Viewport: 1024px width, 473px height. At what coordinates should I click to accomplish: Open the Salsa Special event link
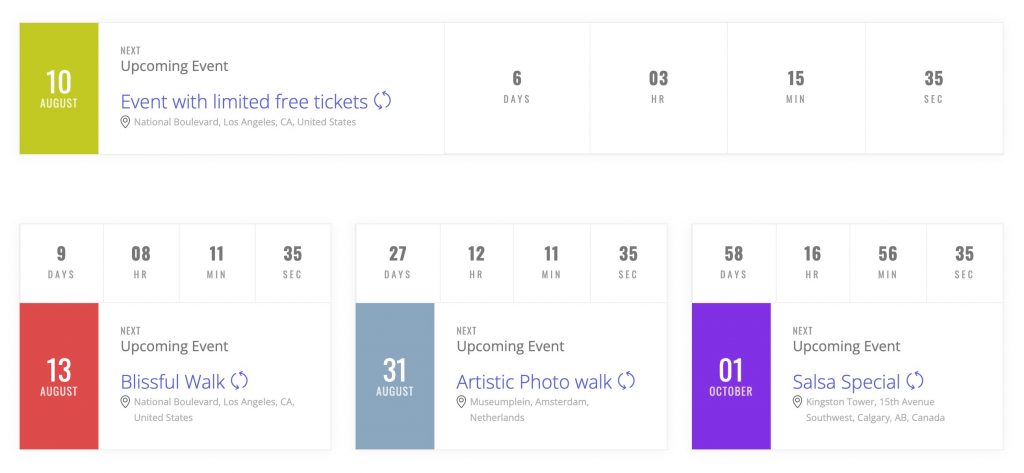click(x=846, y=382)
